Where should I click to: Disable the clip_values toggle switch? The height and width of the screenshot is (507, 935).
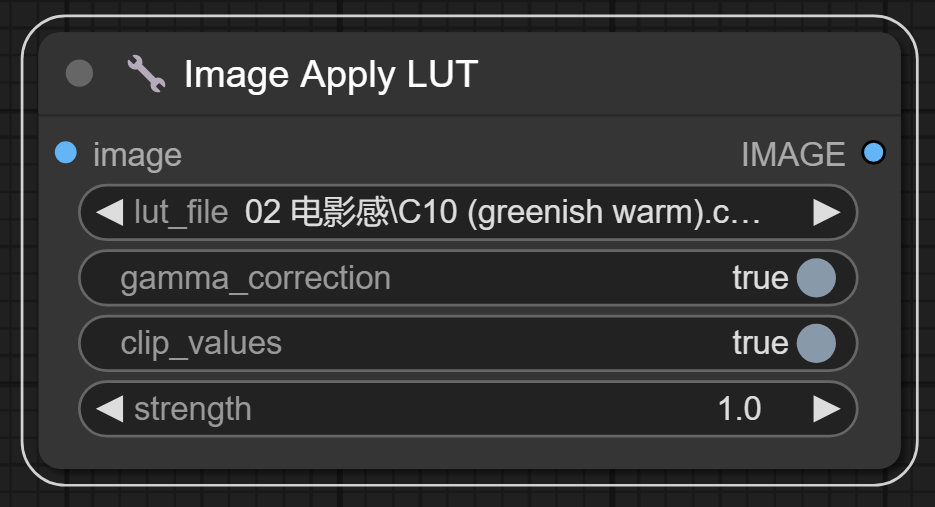pyautogui.click(x=815, y=343)
